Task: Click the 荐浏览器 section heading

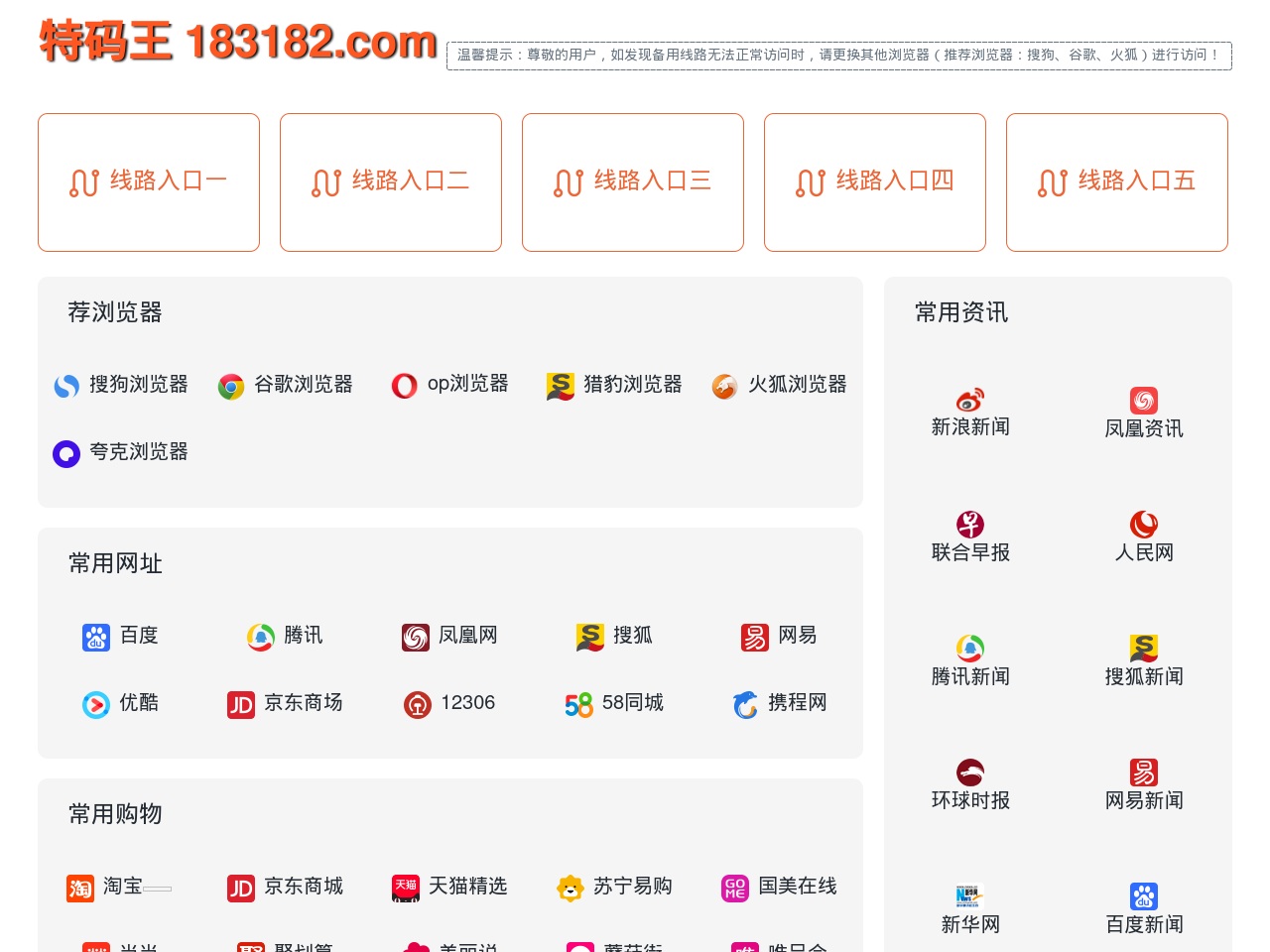Action: 115,312
